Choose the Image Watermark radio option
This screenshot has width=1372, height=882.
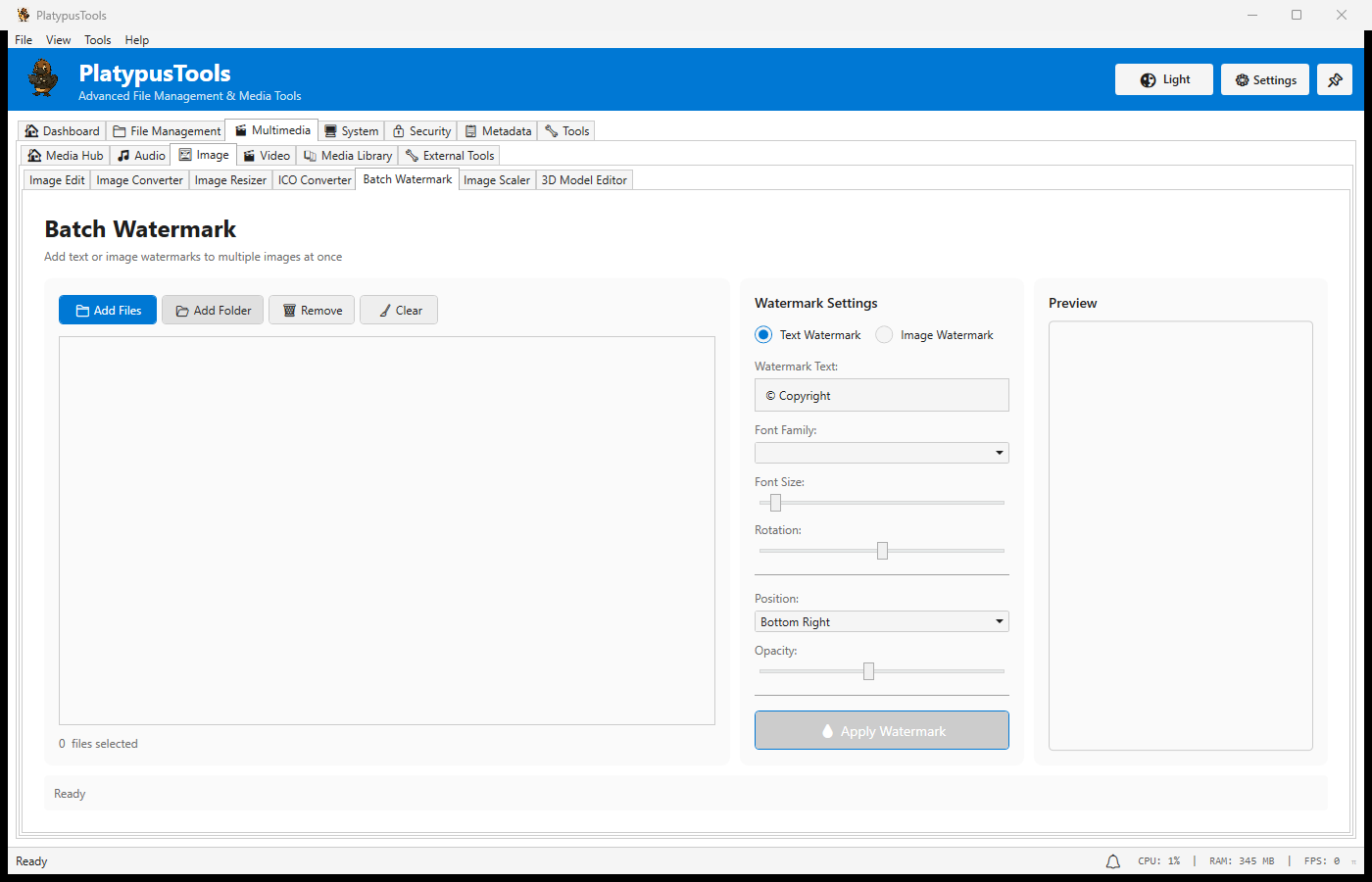click(x=885, y=335)
